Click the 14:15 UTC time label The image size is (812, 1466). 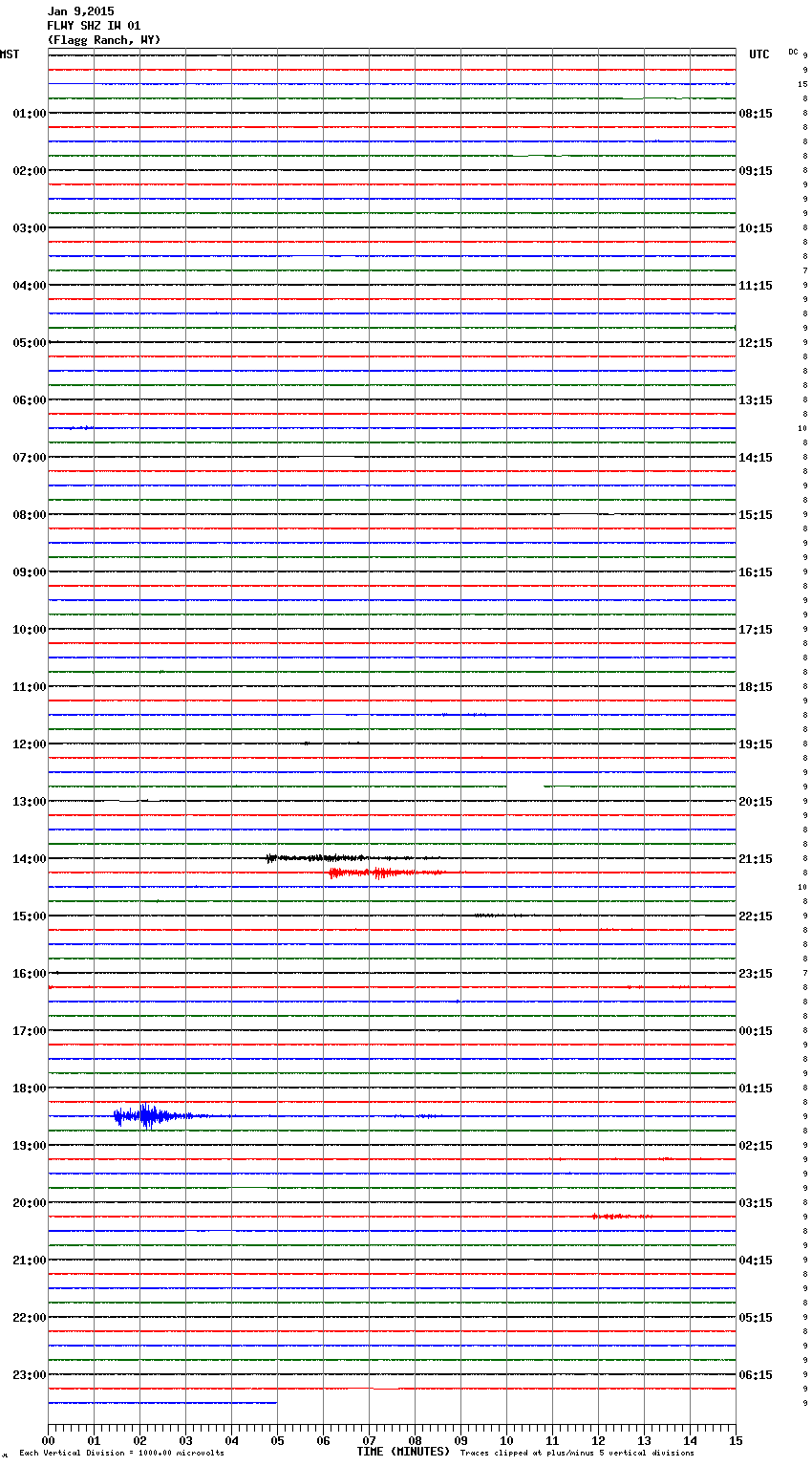(x=756, y=458)
